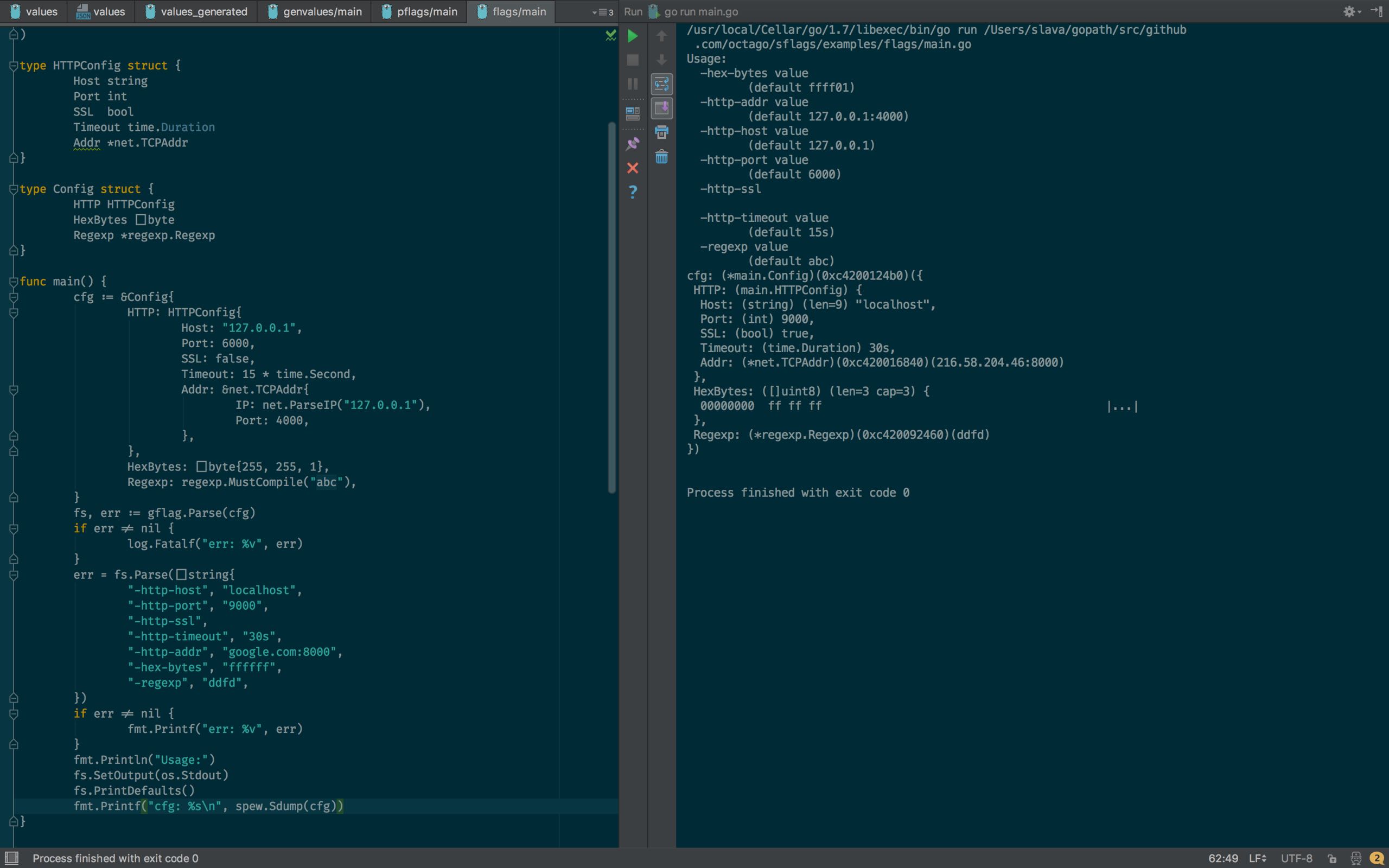Click the red X close icon
Screen dimensions: 1389x868
(x=633, y=168)
